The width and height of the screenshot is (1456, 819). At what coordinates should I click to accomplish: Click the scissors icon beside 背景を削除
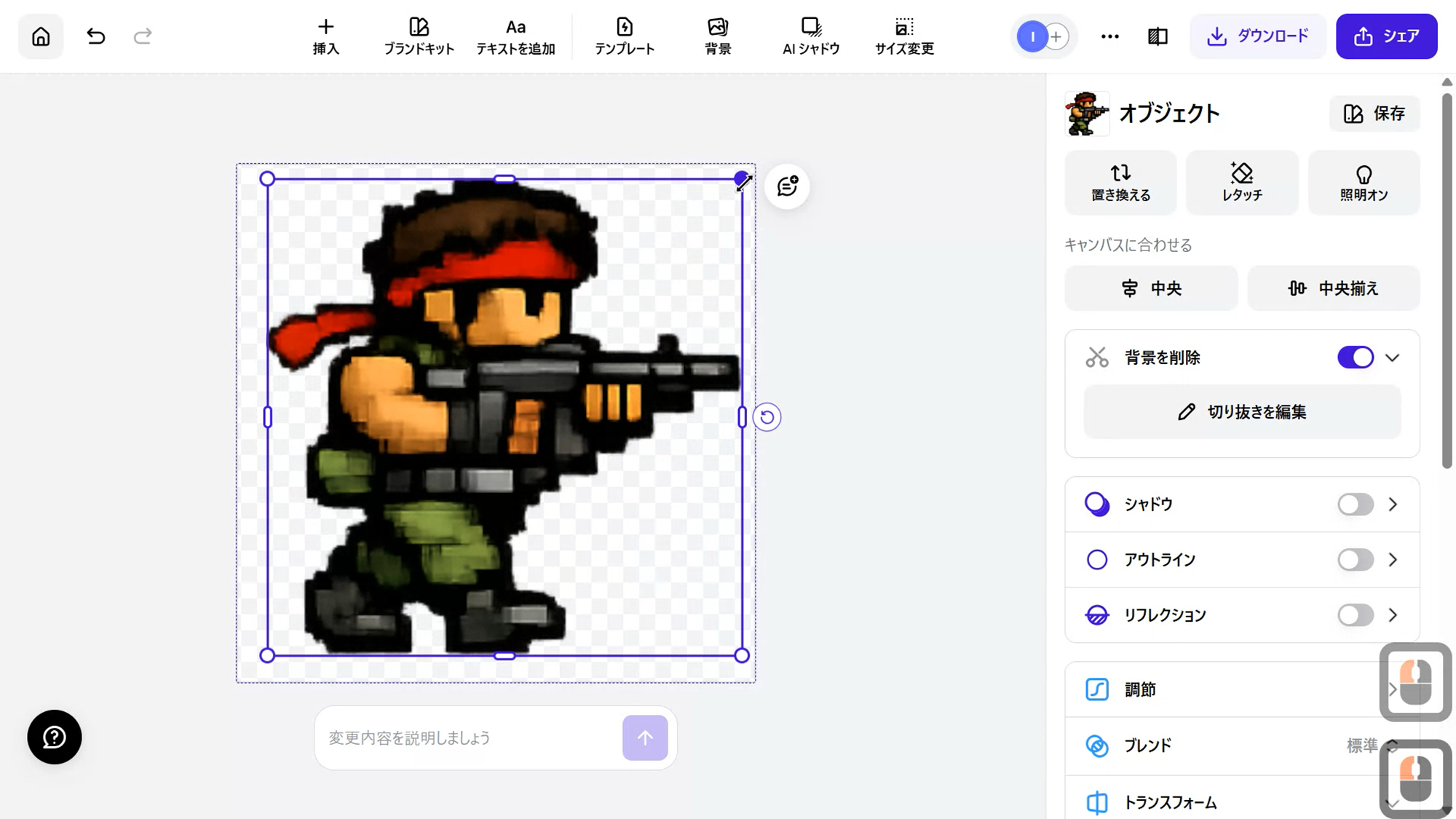[1097, 357]
